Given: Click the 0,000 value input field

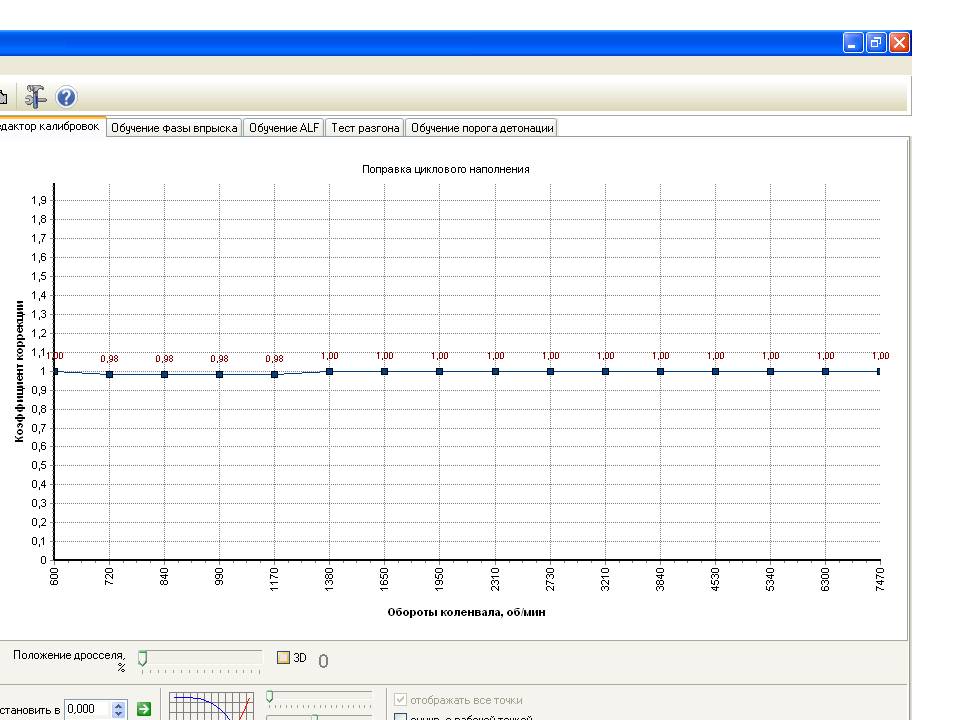Looking at the screenshot, I should click(x=88, y=709).
